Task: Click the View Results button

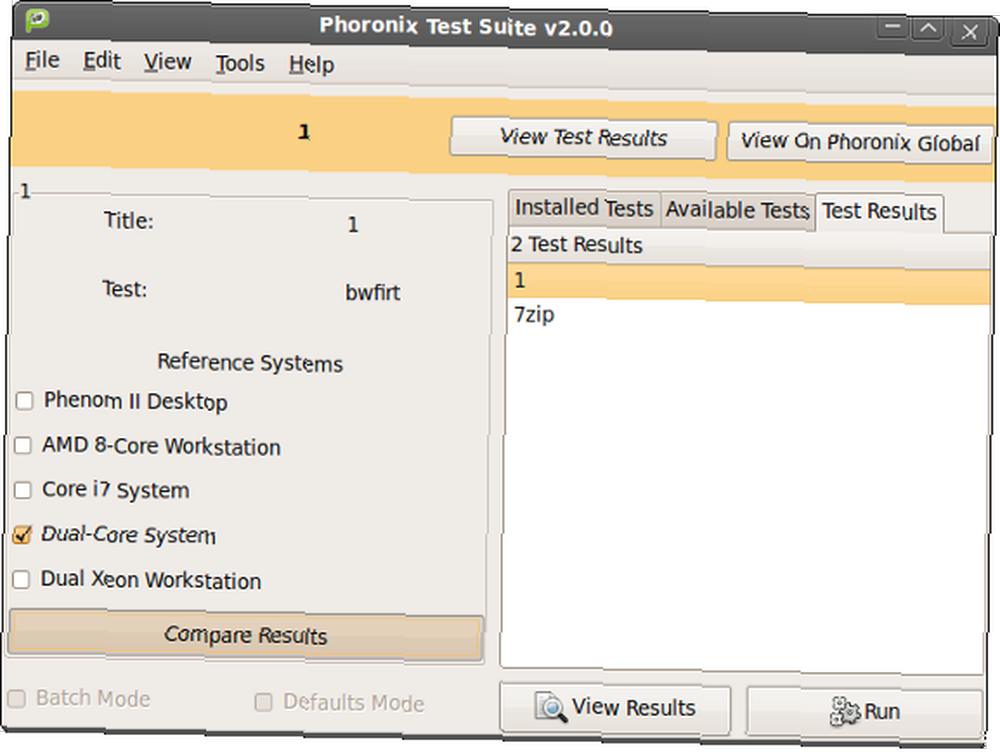Action: 615,708
